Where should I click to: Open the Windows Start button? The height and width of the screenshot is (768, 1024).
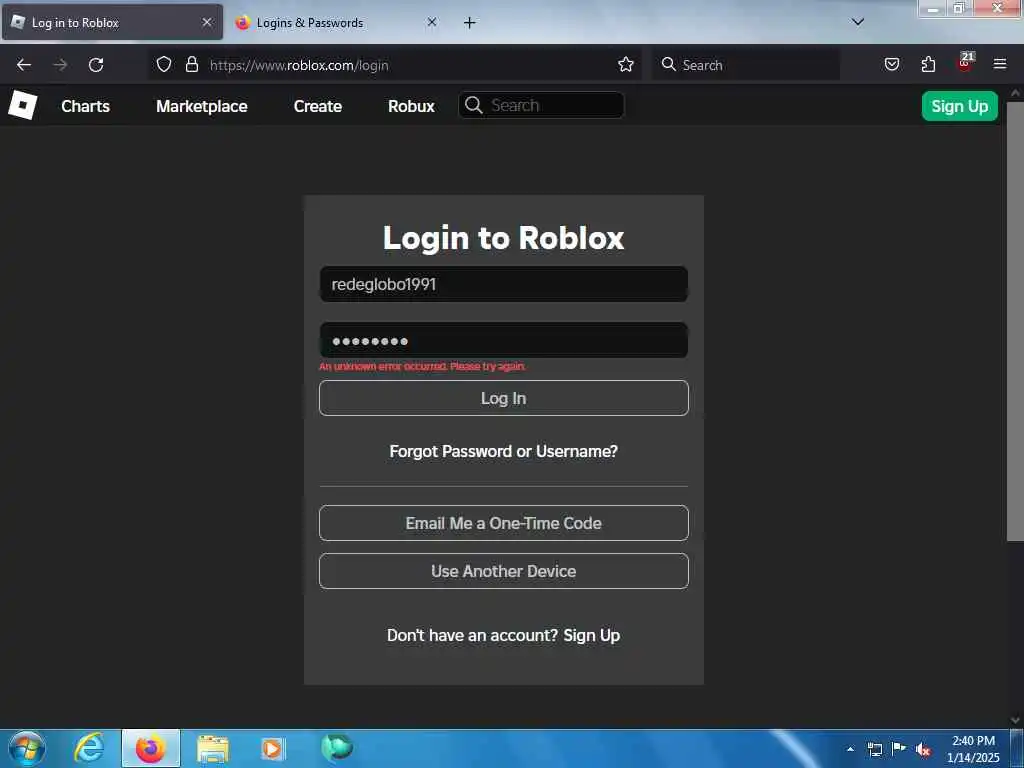(27, 748)
